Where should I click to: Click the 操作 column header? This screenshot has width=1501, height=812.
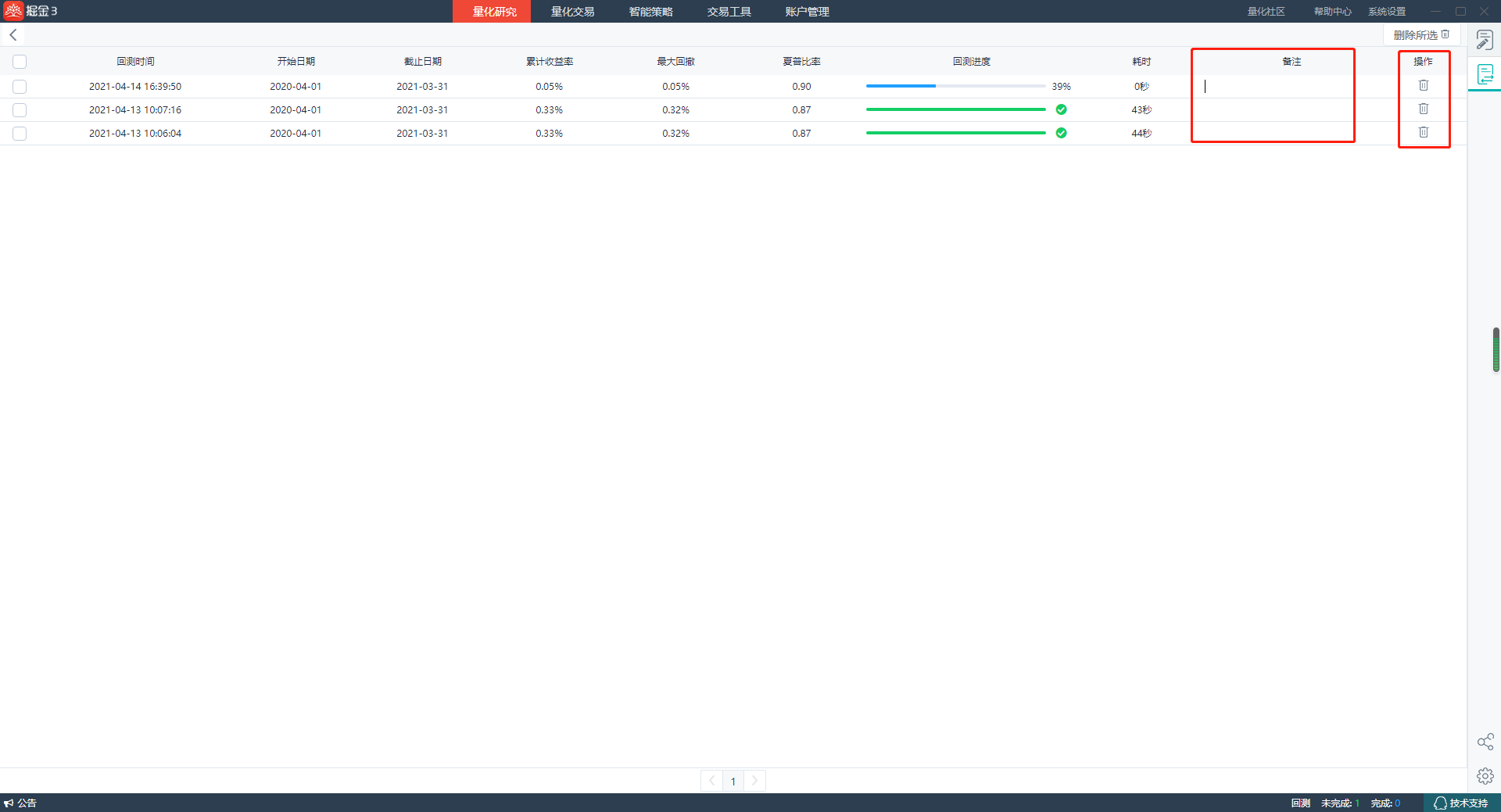pyautogui.click(x=1423, y=62)
